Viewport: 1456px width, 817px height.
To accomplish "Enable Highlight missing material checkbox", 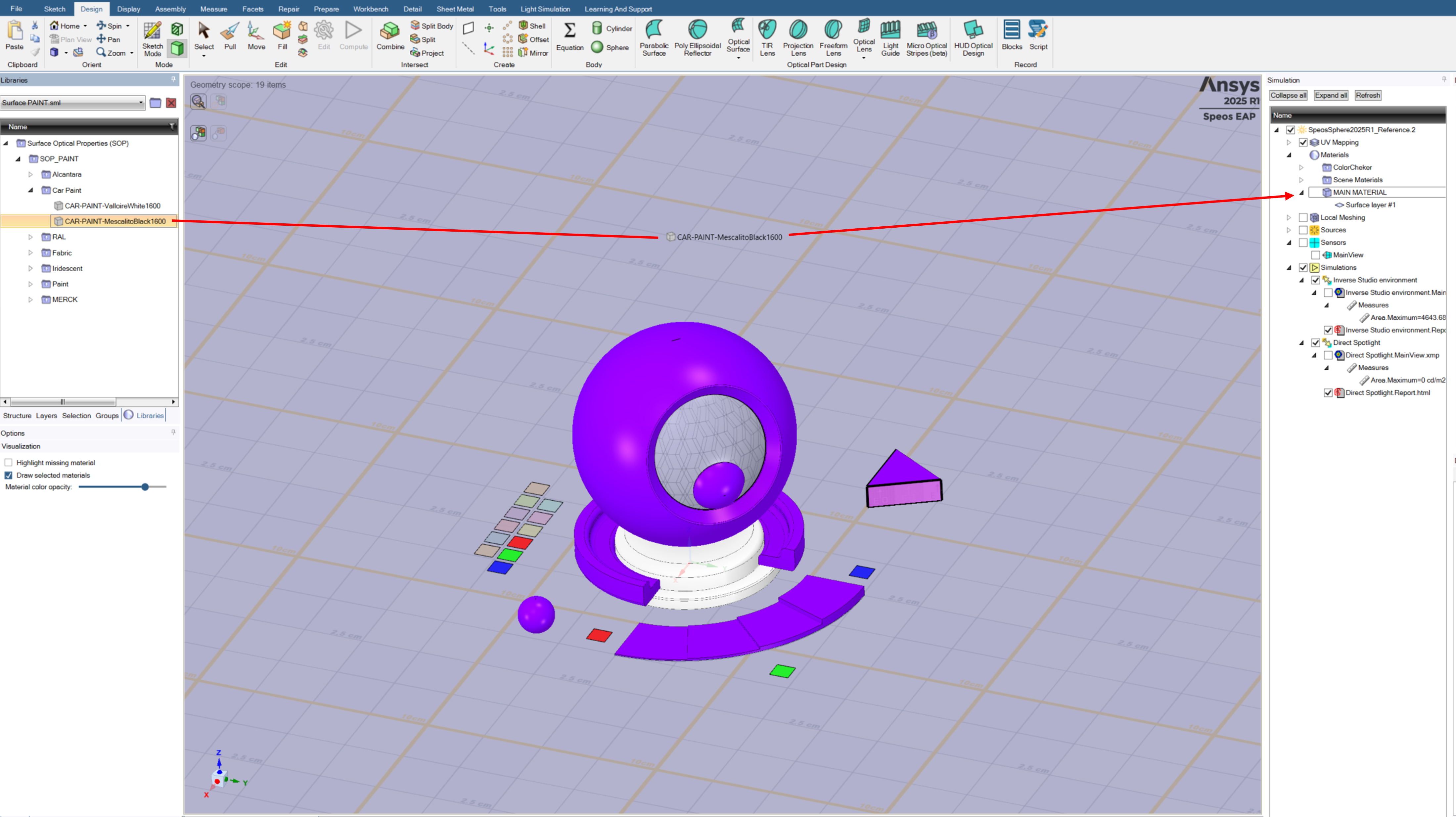I will pos(9,463).
